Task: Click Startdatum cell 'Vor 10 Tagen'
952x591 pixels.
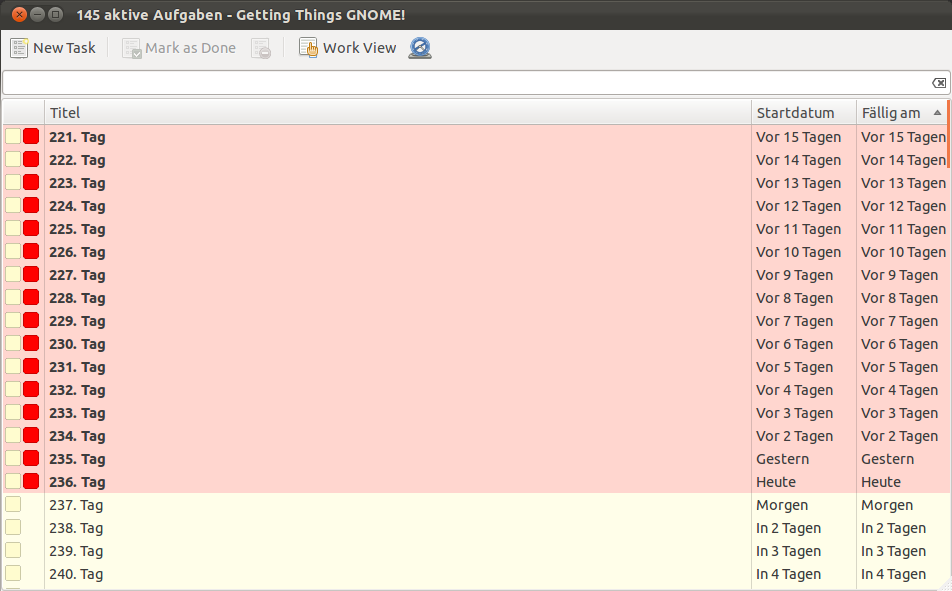Action: coord(798,252)
